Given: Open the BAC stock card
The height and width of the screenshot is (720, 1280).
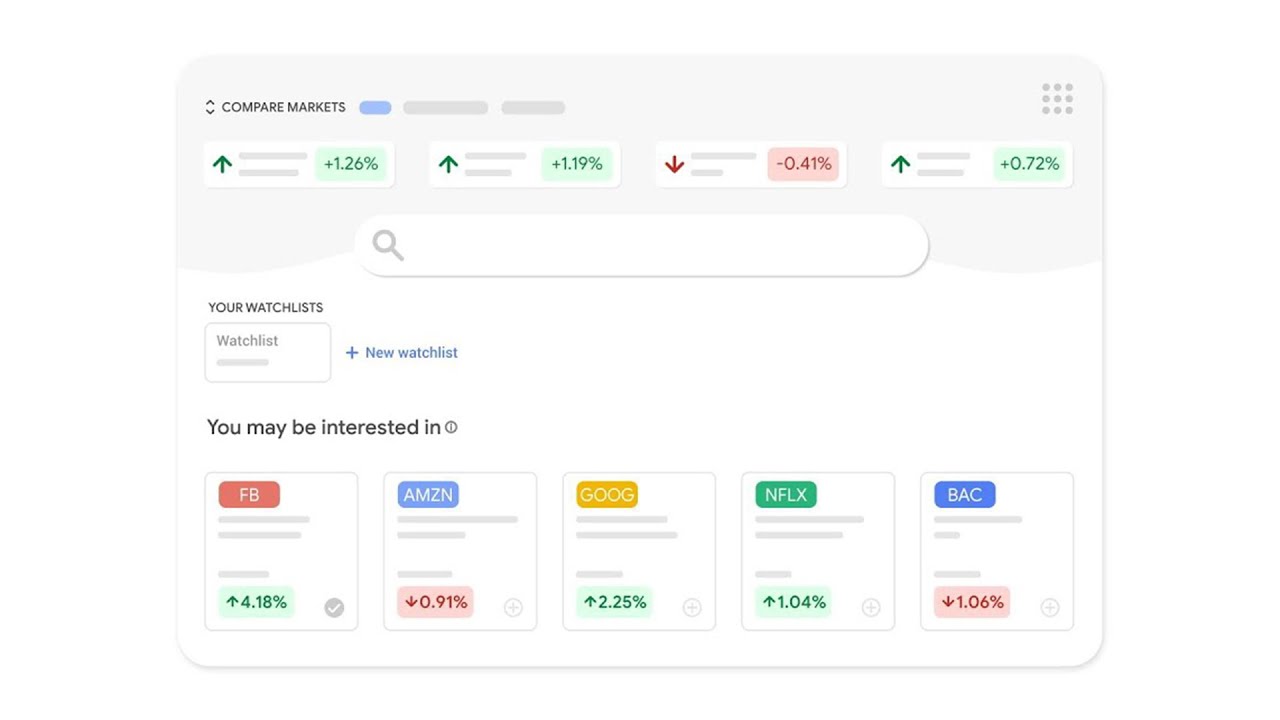Looking at the screenshot, I should [996, 550].
